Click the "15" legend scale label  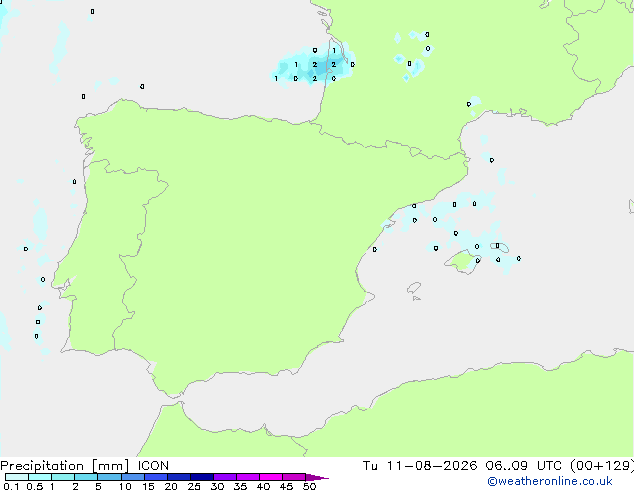148,486
